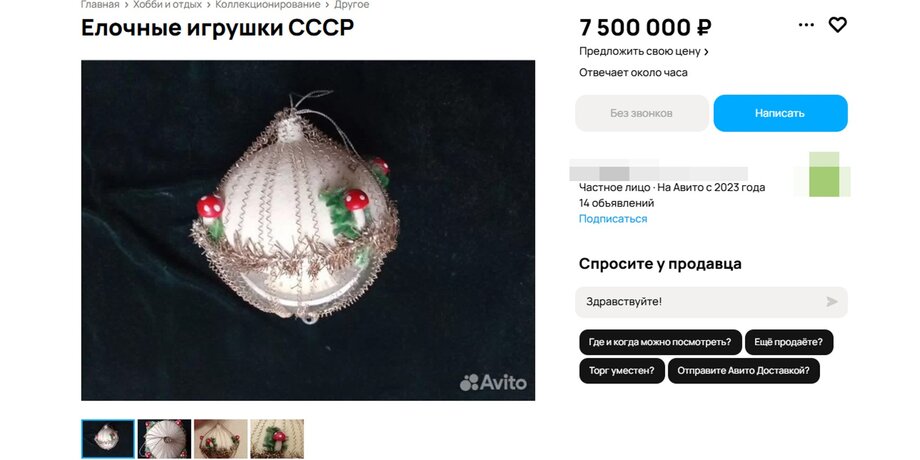Click the 'Написать' button

(780, 113)
